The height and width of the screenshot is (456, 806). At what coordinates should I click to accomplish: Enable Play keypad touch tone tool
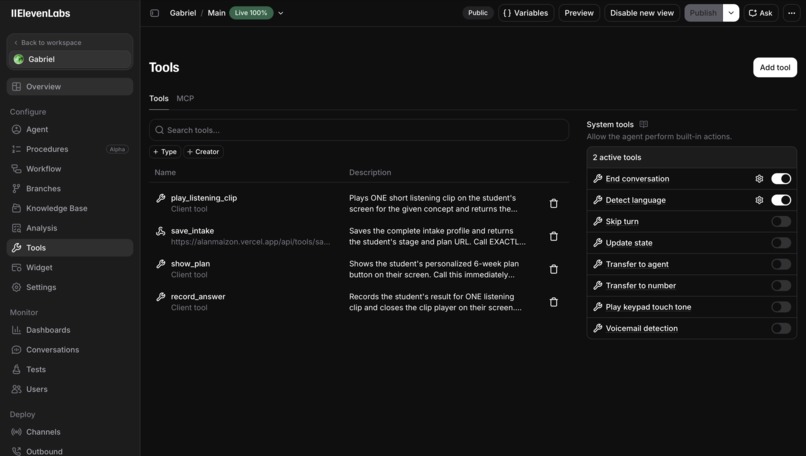[781, 307]
